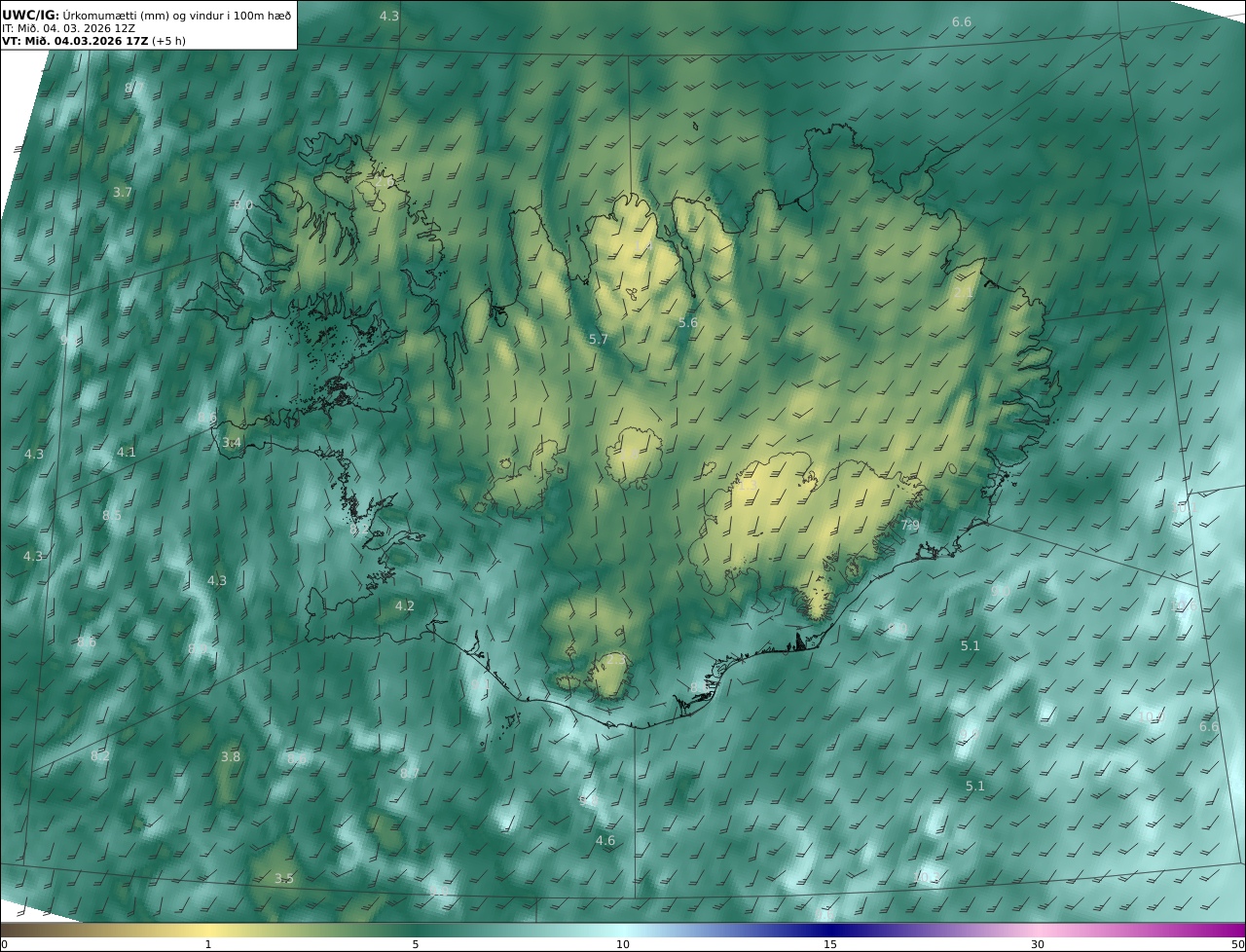Screen dimensions: 1246x952
Task: Click the 2.6 value label on the map
Action: 385,182
